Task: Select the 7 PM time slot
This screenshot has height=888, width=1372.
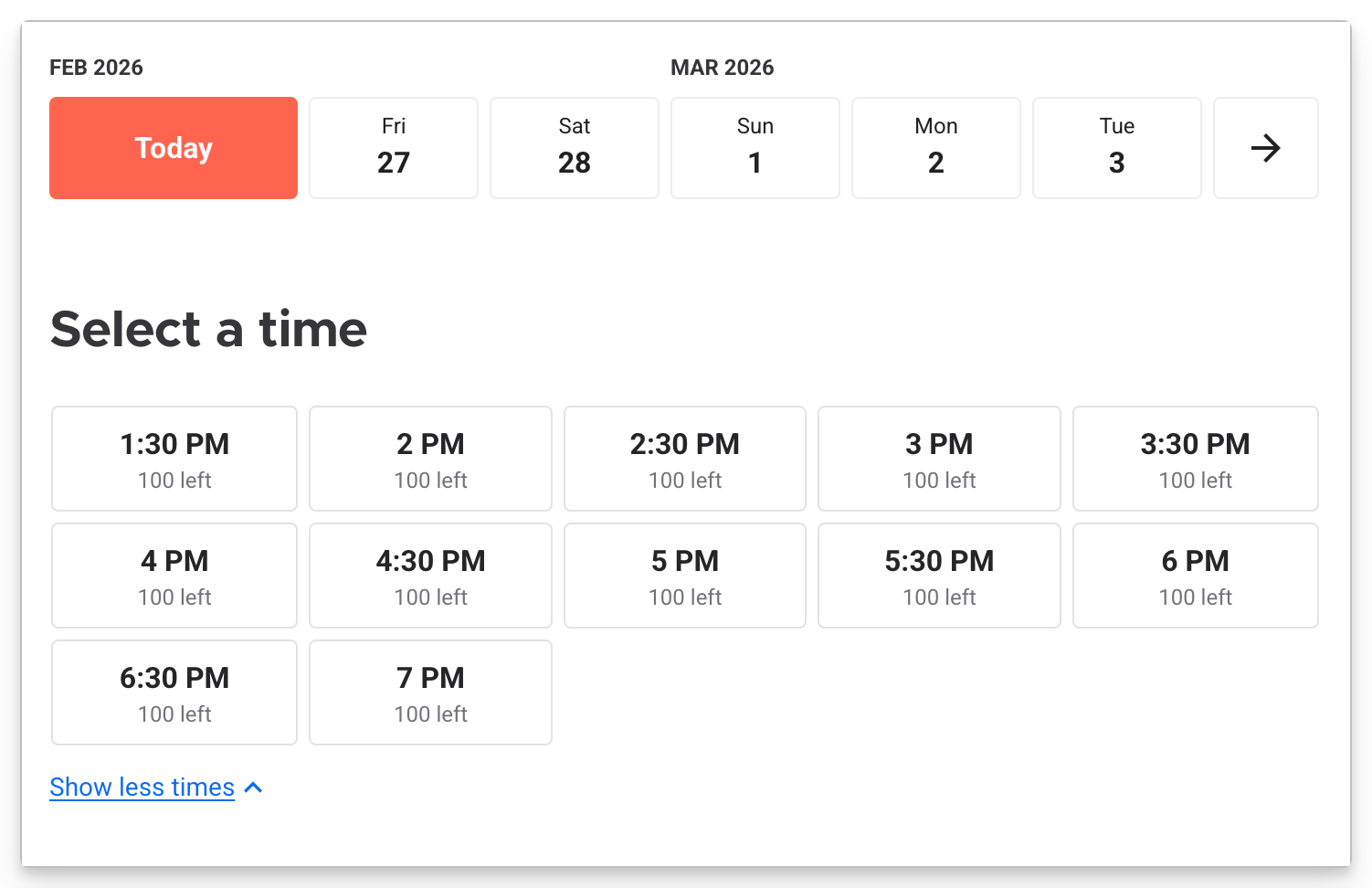Action: tap(430, 692)
